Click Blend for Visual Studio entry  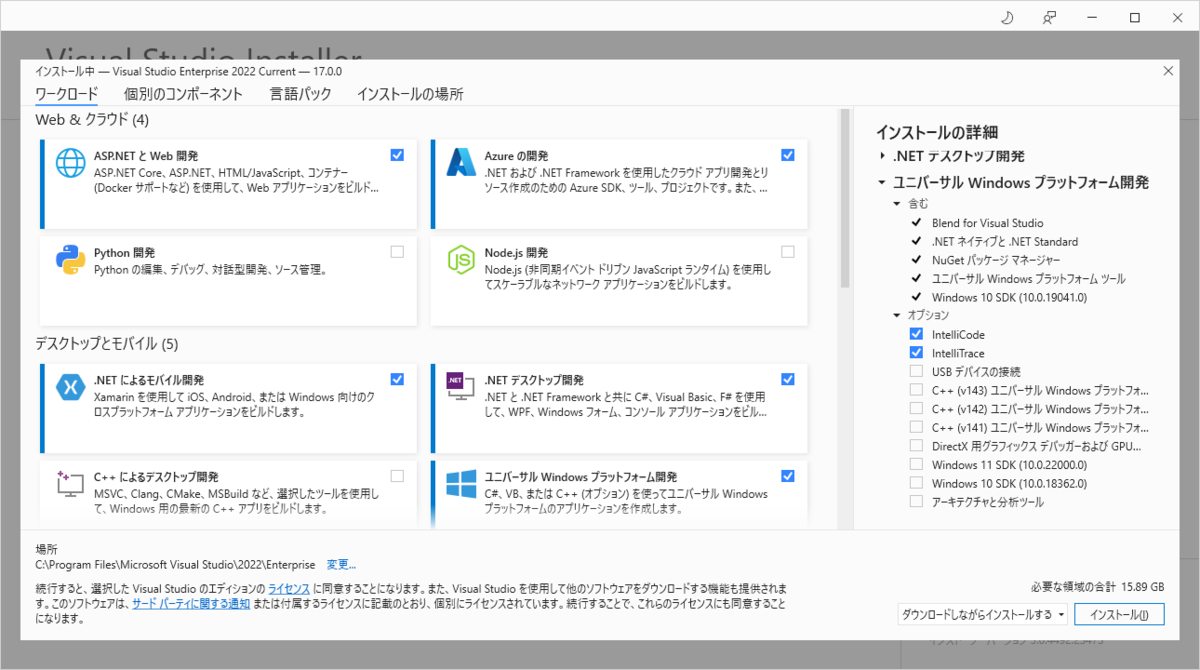[x=987, y=223]
